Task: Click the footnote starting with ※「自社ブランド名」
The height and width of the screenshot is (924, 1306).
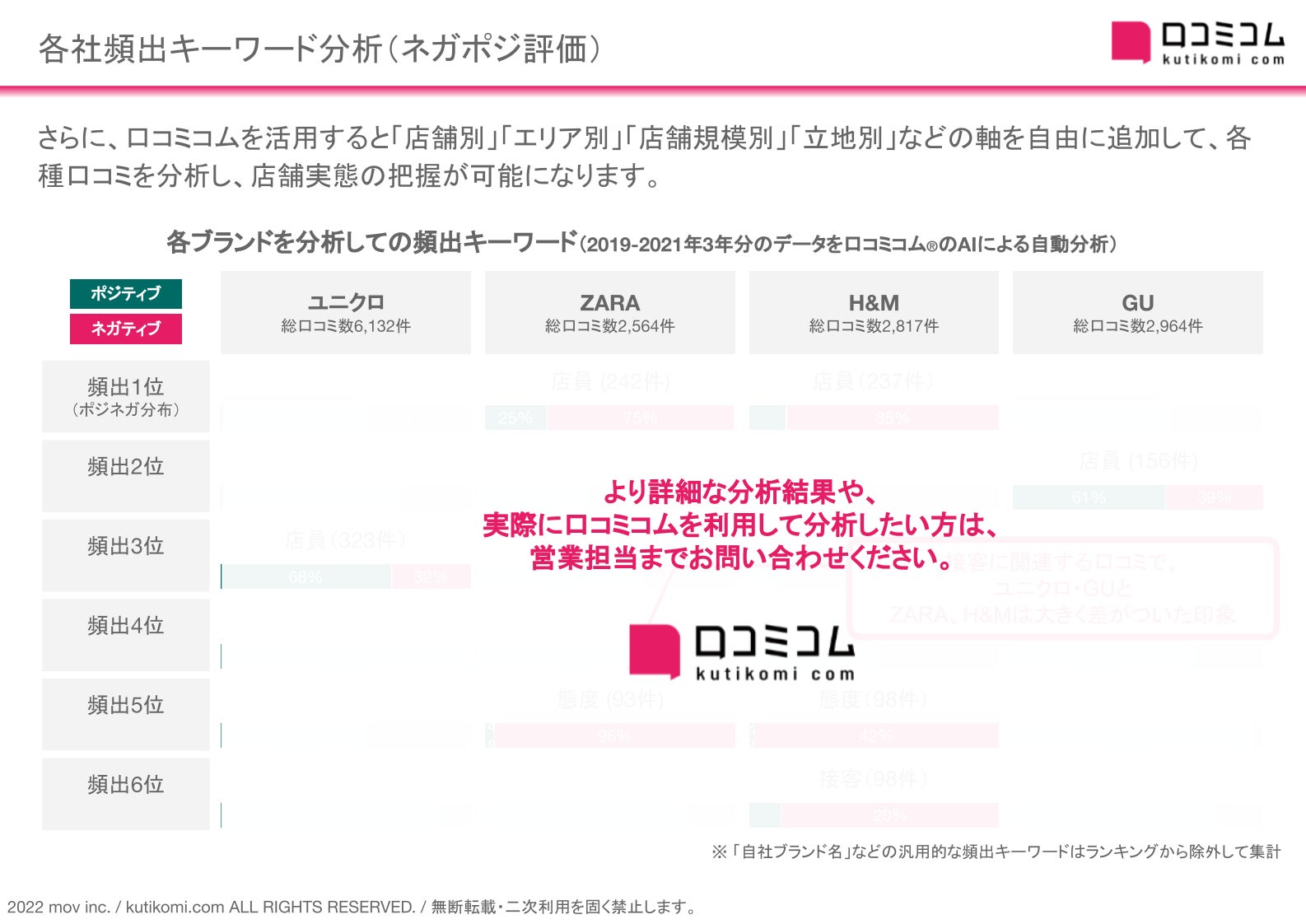Action: [996, 852]
